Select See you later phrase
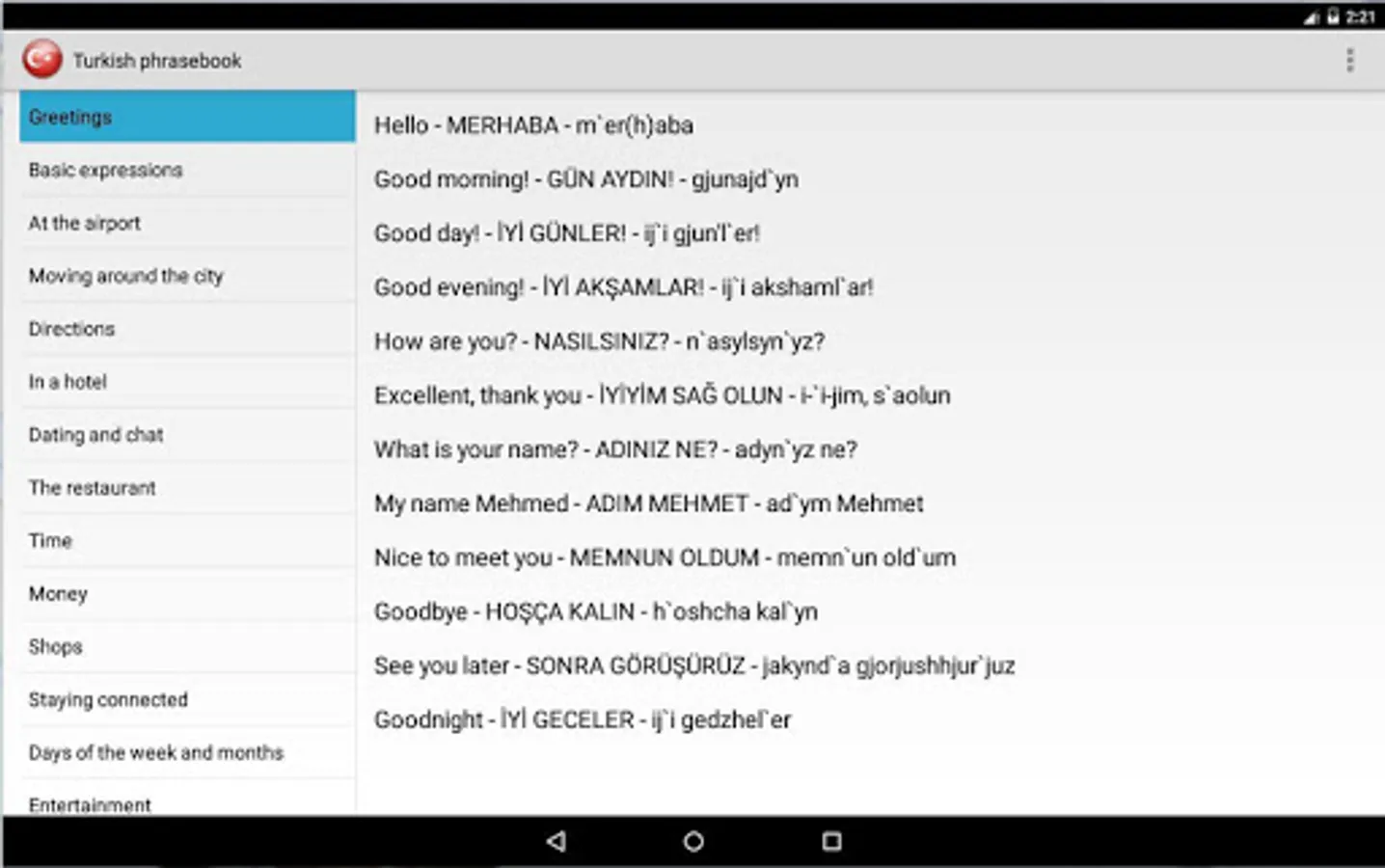This screenshot has height=868, width=1385. (694, 665)
